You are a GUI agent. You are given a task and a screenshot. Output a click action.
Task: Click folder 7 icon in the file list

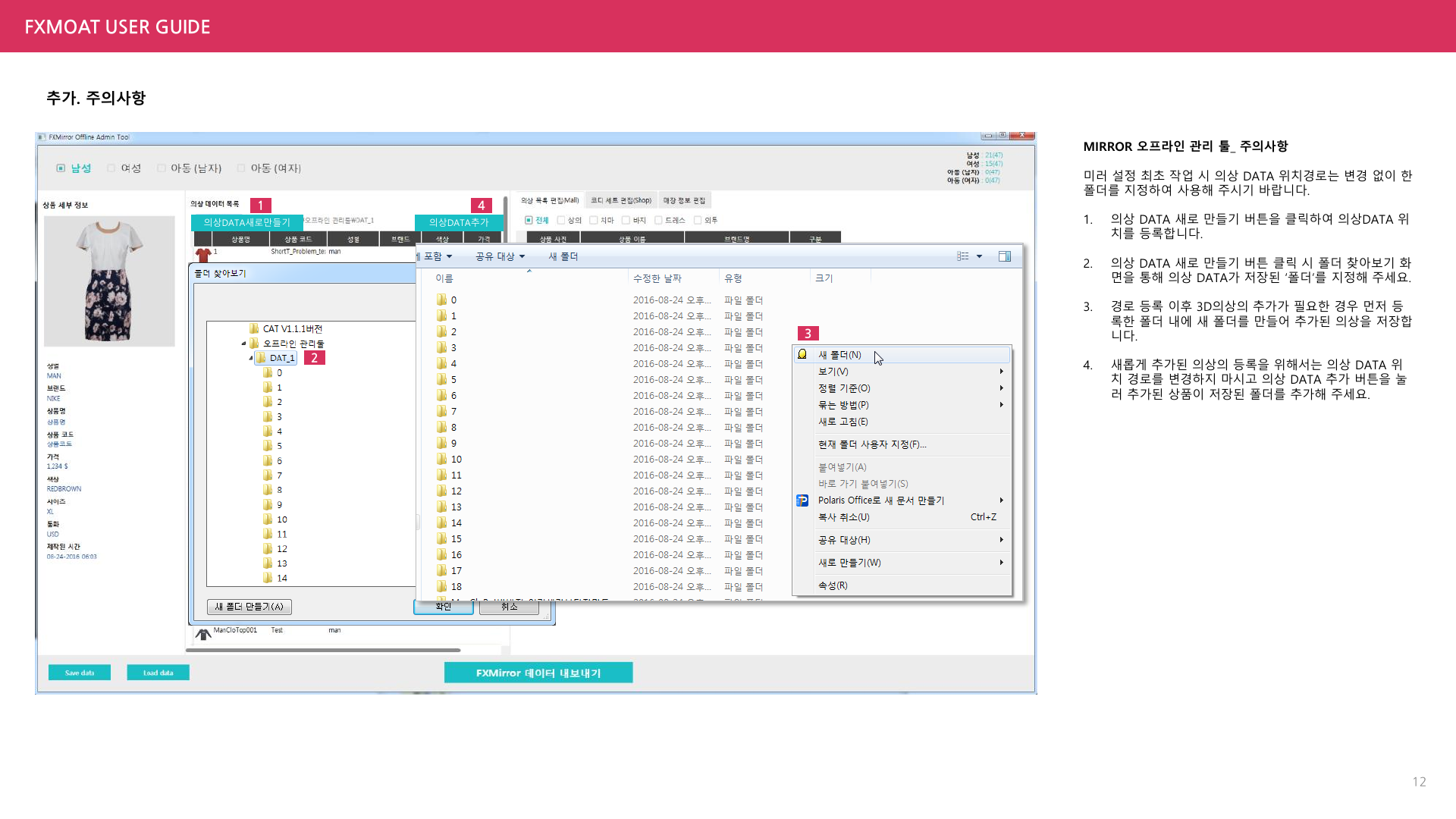[441, 411]
